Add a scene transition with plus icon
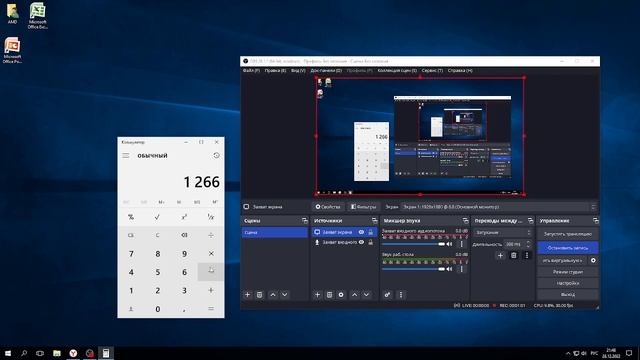Screen dimensions: 640x360 [500, 256]
